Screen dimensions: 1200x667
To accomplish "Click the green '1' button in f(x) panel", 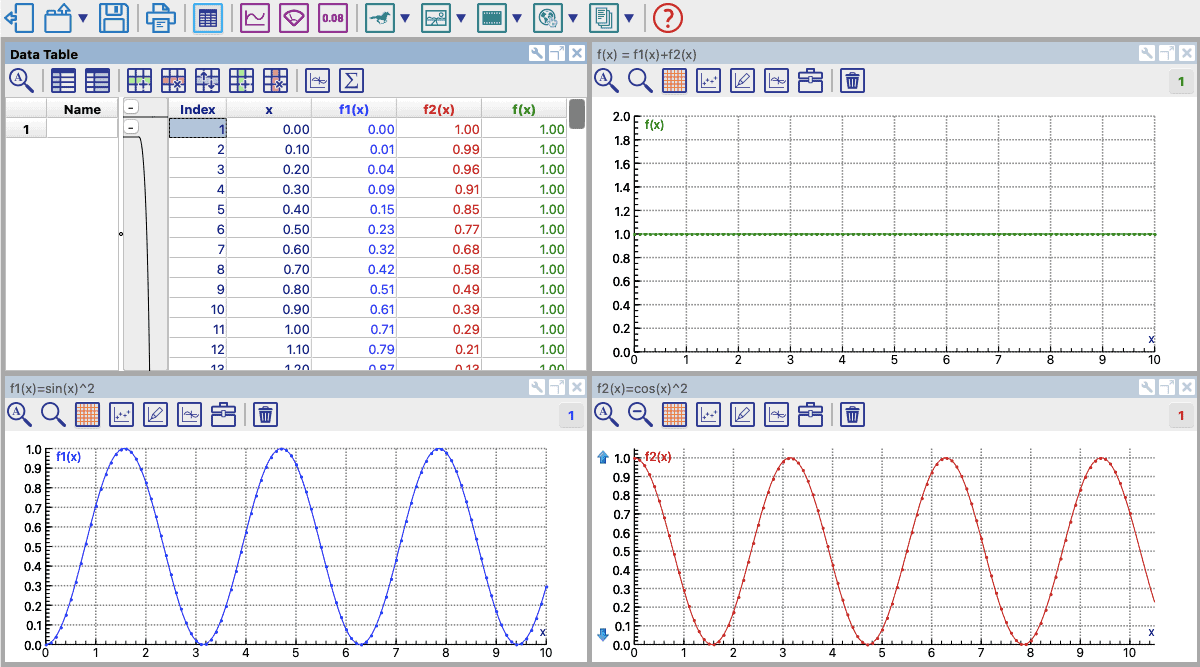I will pos(1181,82).
